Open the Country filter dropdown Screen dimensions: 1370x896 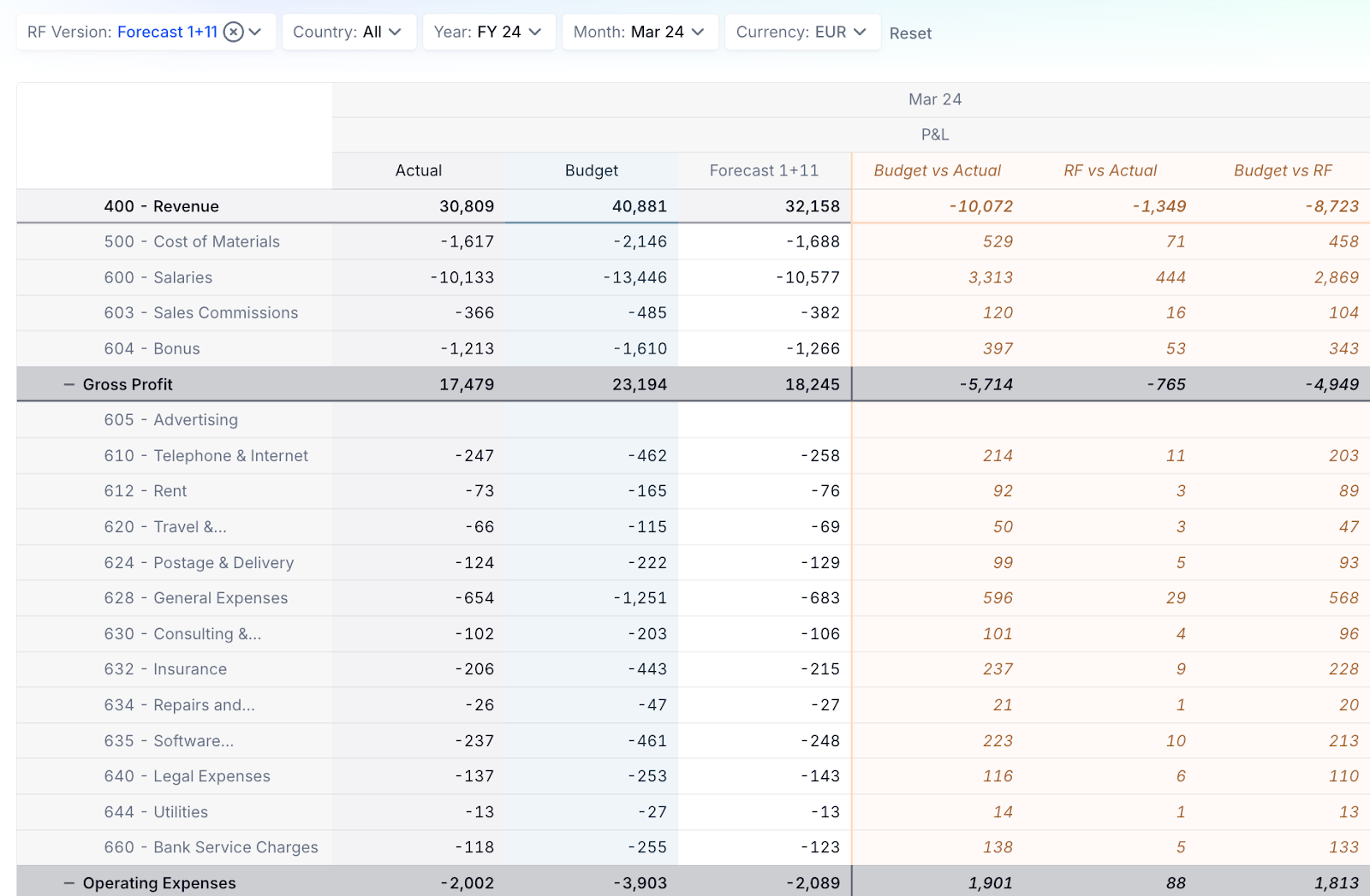tap(349, 32)
